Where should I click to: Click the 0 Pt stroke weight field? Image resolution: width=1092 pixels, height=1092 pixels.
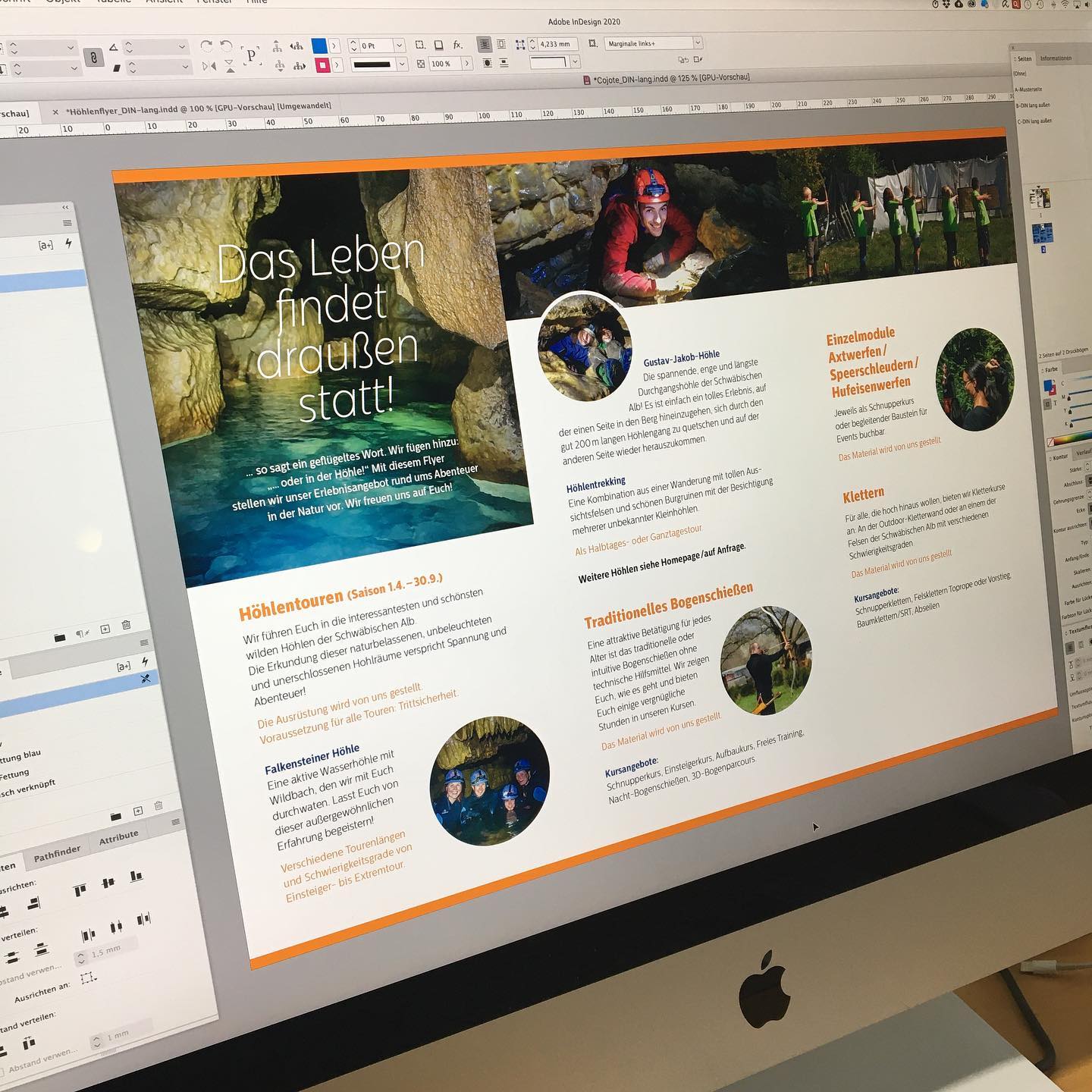(x=375, y=45)
